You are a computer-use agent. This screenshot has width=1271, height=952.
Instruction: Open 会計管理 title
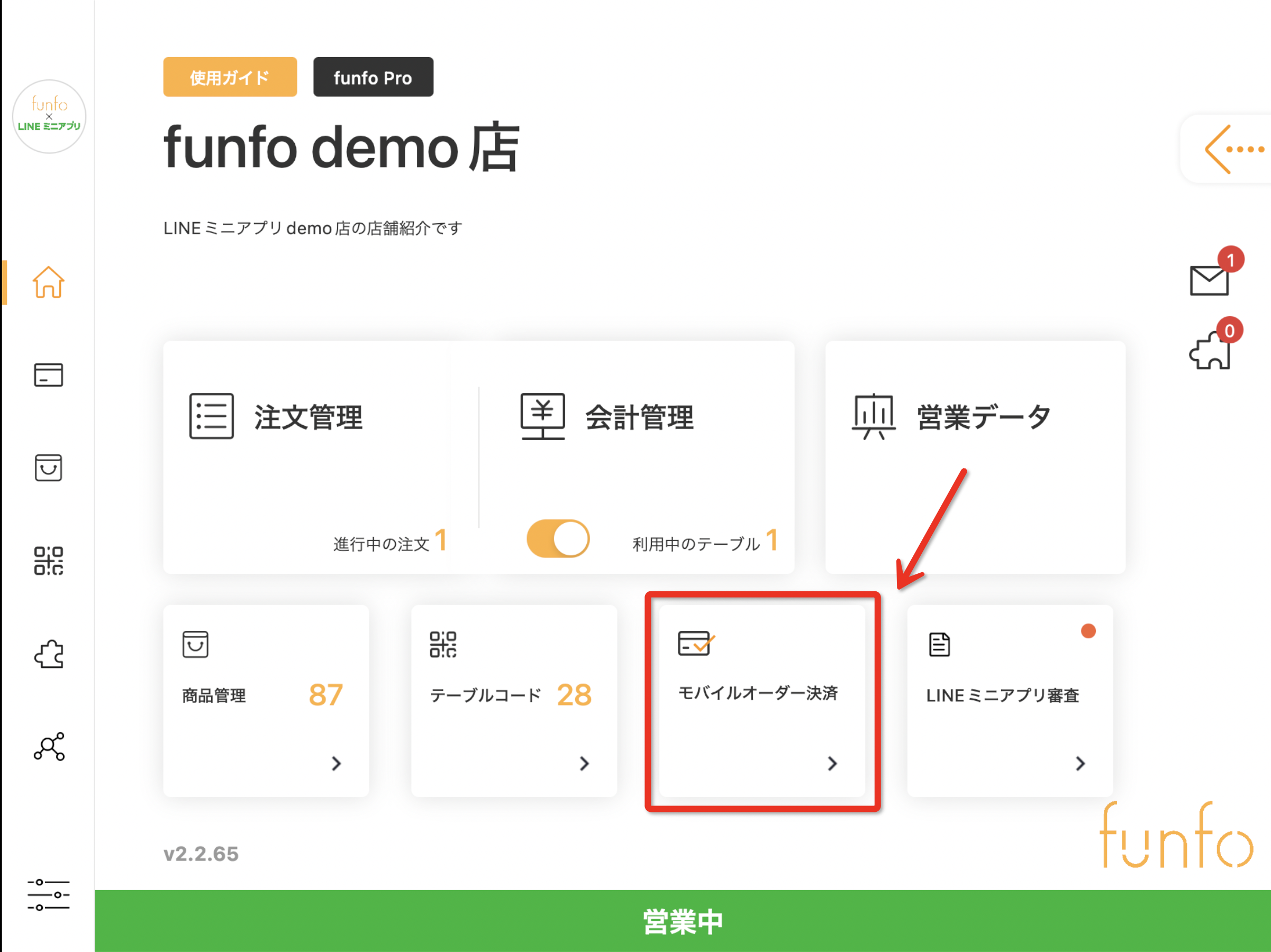click(x=640, y=417)
